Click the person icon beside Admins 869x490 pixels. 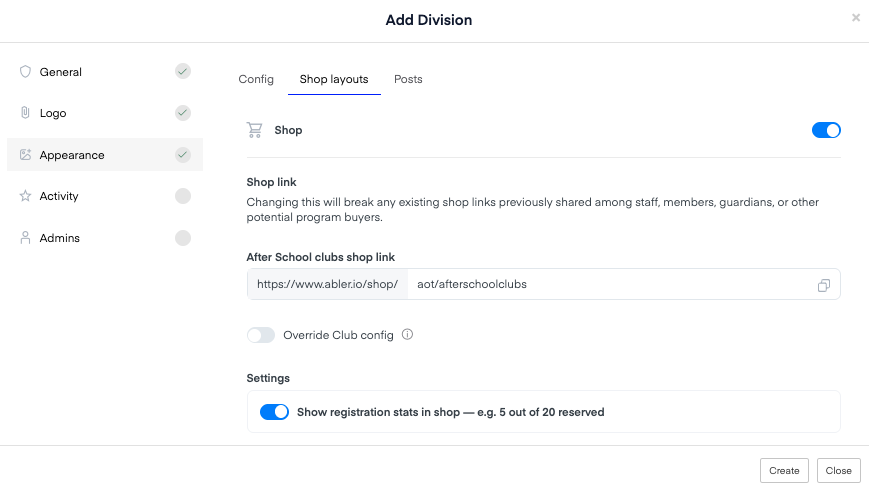pyautogui.click(x=25, y=238)
